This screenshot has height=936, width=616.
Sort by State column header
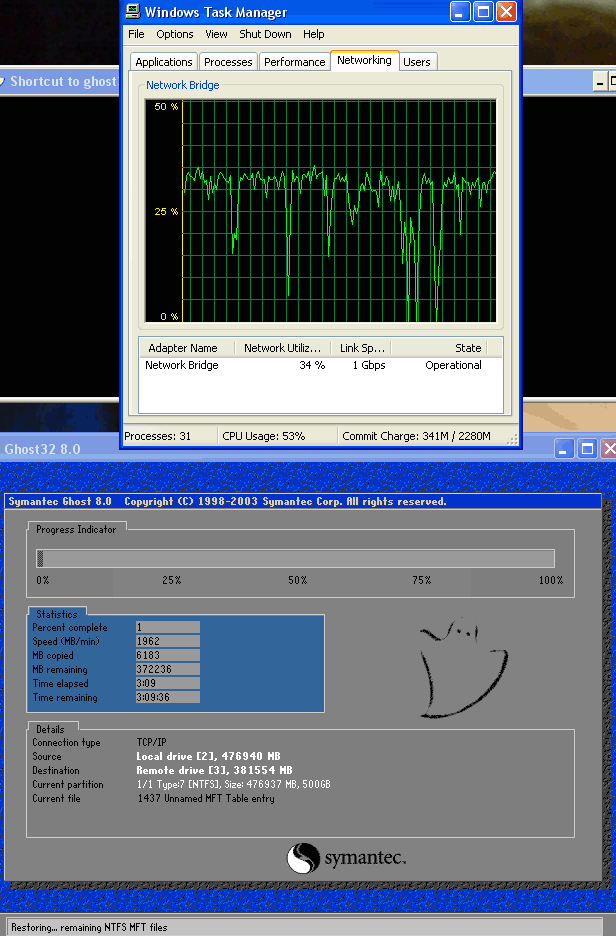click(x=439, y=347)
